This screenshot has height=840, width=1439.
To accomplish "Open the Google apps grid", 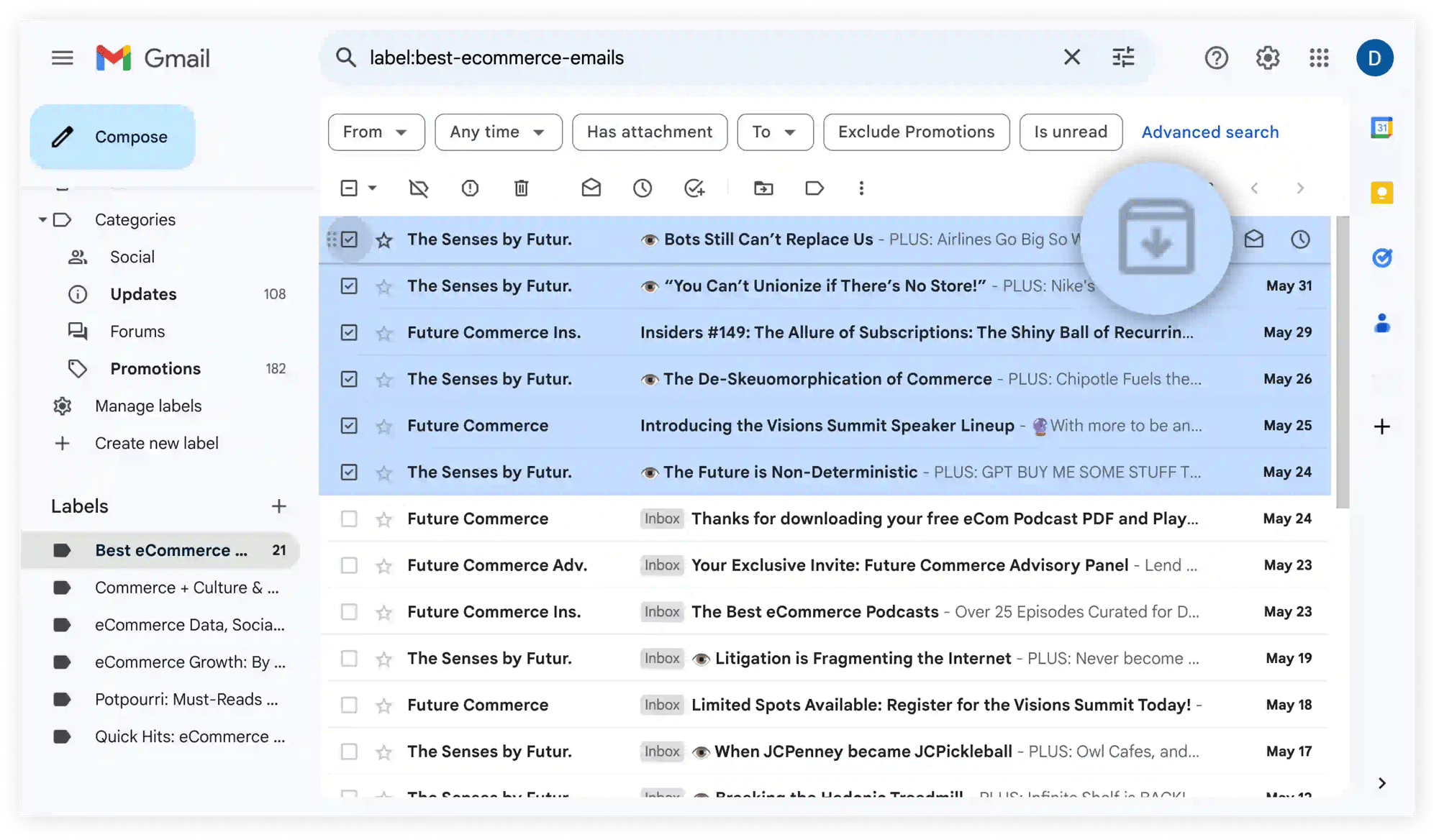I will 1319,58.
